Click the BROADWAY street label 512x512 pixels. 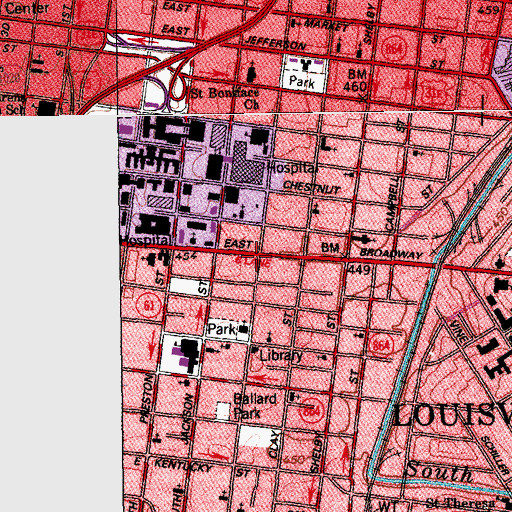click(391, 254)
